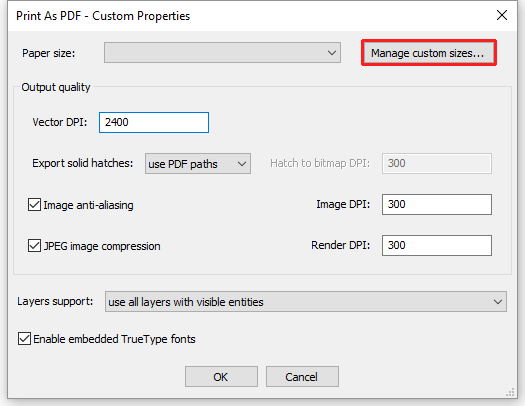Click the Layers support label text

(55, 301)
